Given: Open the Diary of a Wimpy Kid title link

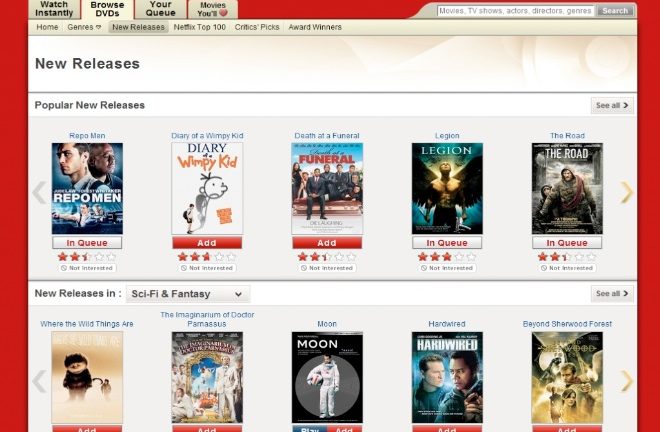Looking at the screenshot, I should click(207, 136).
